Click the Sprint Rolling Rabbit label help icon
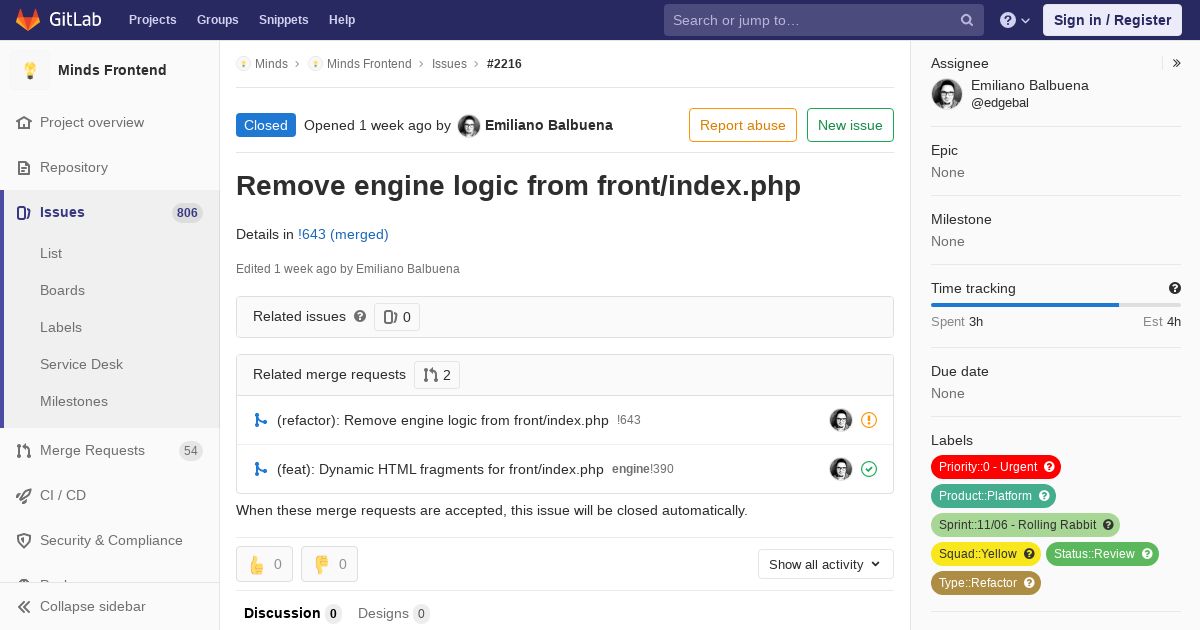Image resolution: width=1200 pixels, height=630 pixels. (1108, 525)
